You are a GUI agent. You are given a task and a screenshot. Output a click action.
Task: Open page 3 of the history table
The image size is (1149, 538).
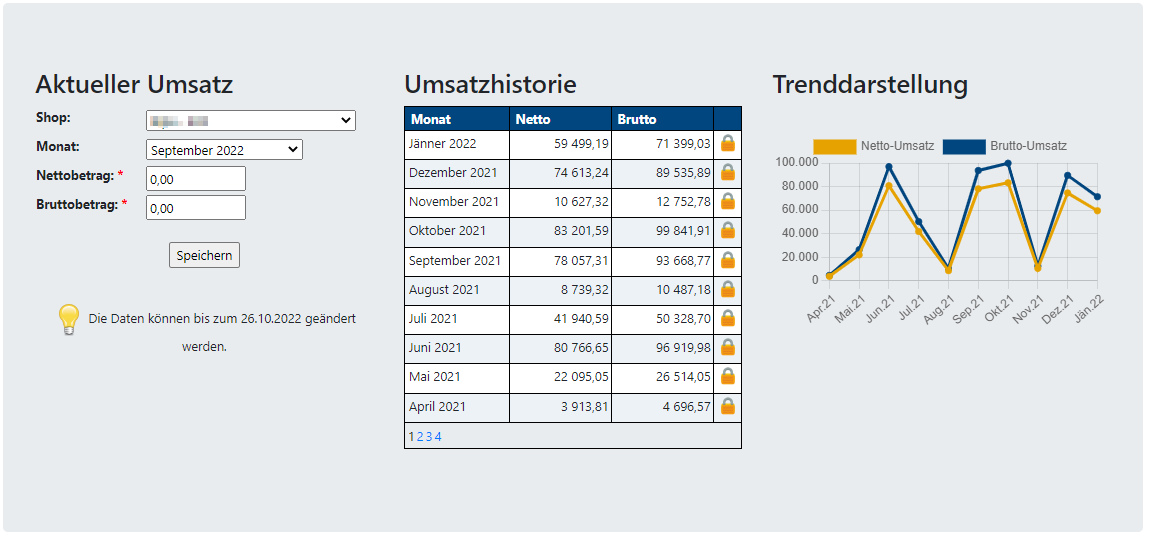click(429, 437)
